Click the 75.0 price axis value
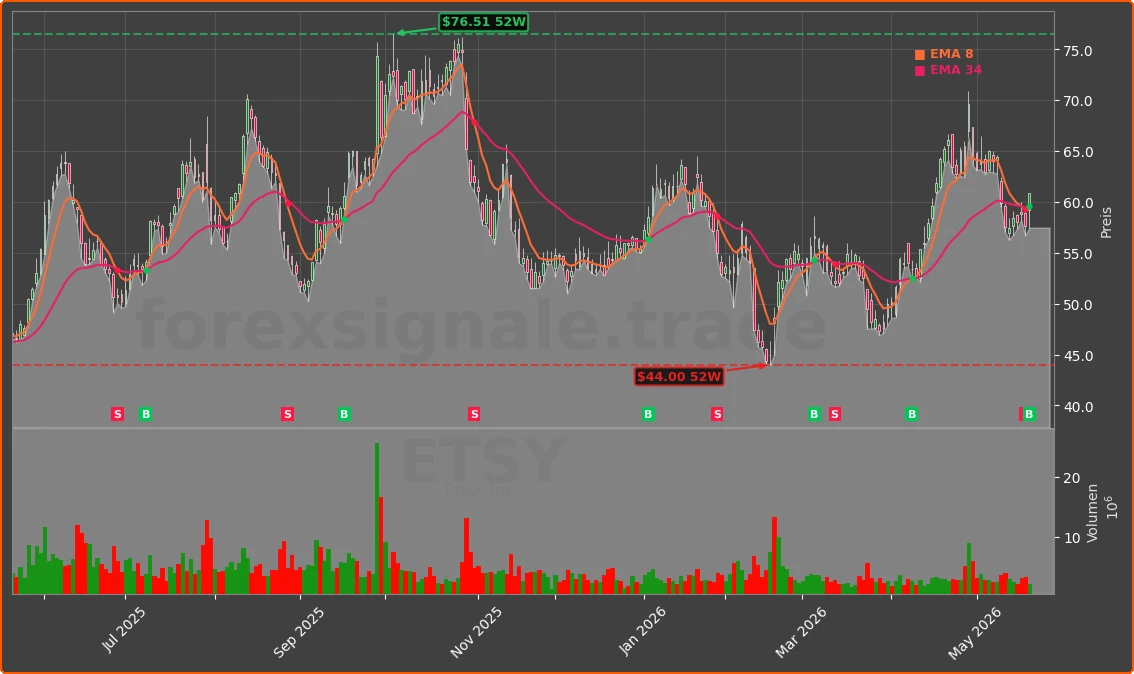 1078,51
